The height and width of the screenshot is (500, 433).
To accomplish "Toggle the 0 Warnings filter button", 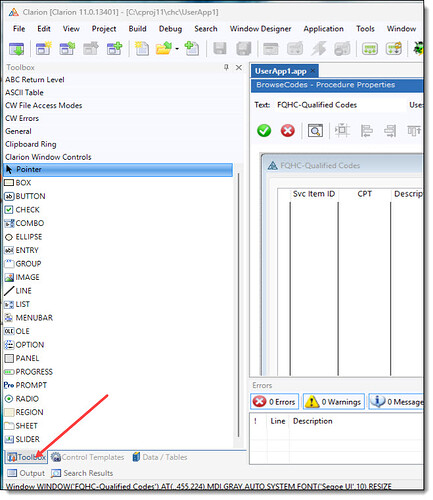I will tap(333, 402).
